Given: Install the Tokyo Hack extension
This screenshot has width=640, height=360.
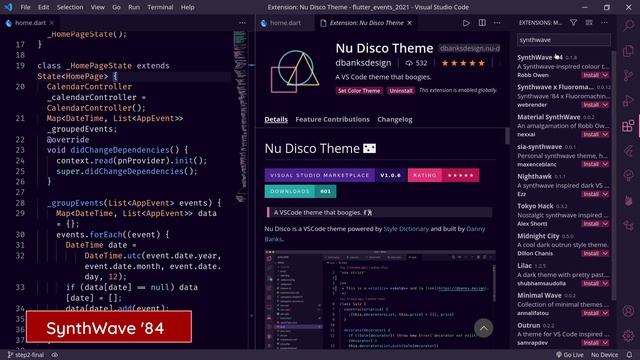Looking at the screenshot, I should (x=591, y=224).
